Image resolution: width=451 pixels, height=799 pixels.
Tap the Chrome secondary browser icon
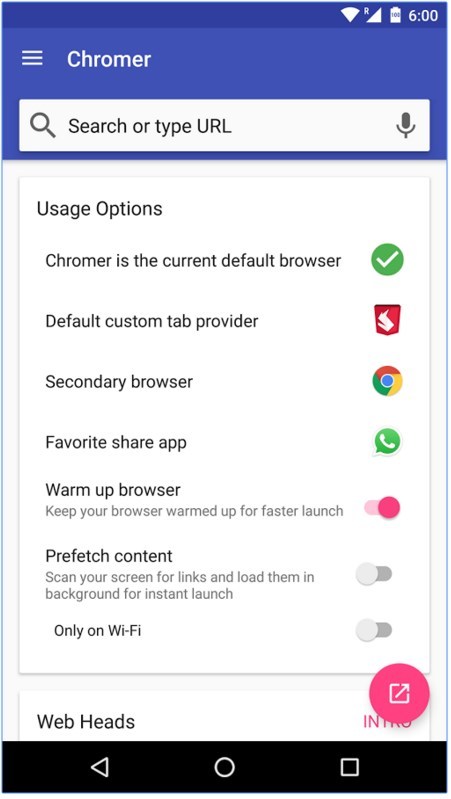pos(387,381)
